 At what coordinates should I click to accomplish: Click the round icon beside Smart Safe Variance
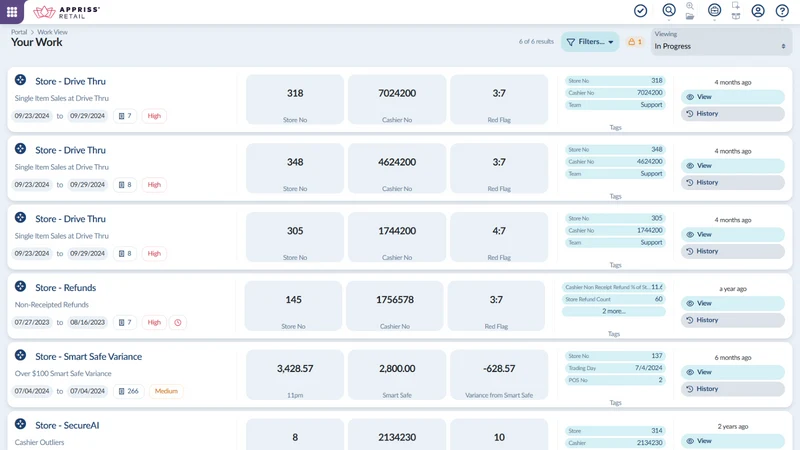pyautogui.click(x=20, y=355)
